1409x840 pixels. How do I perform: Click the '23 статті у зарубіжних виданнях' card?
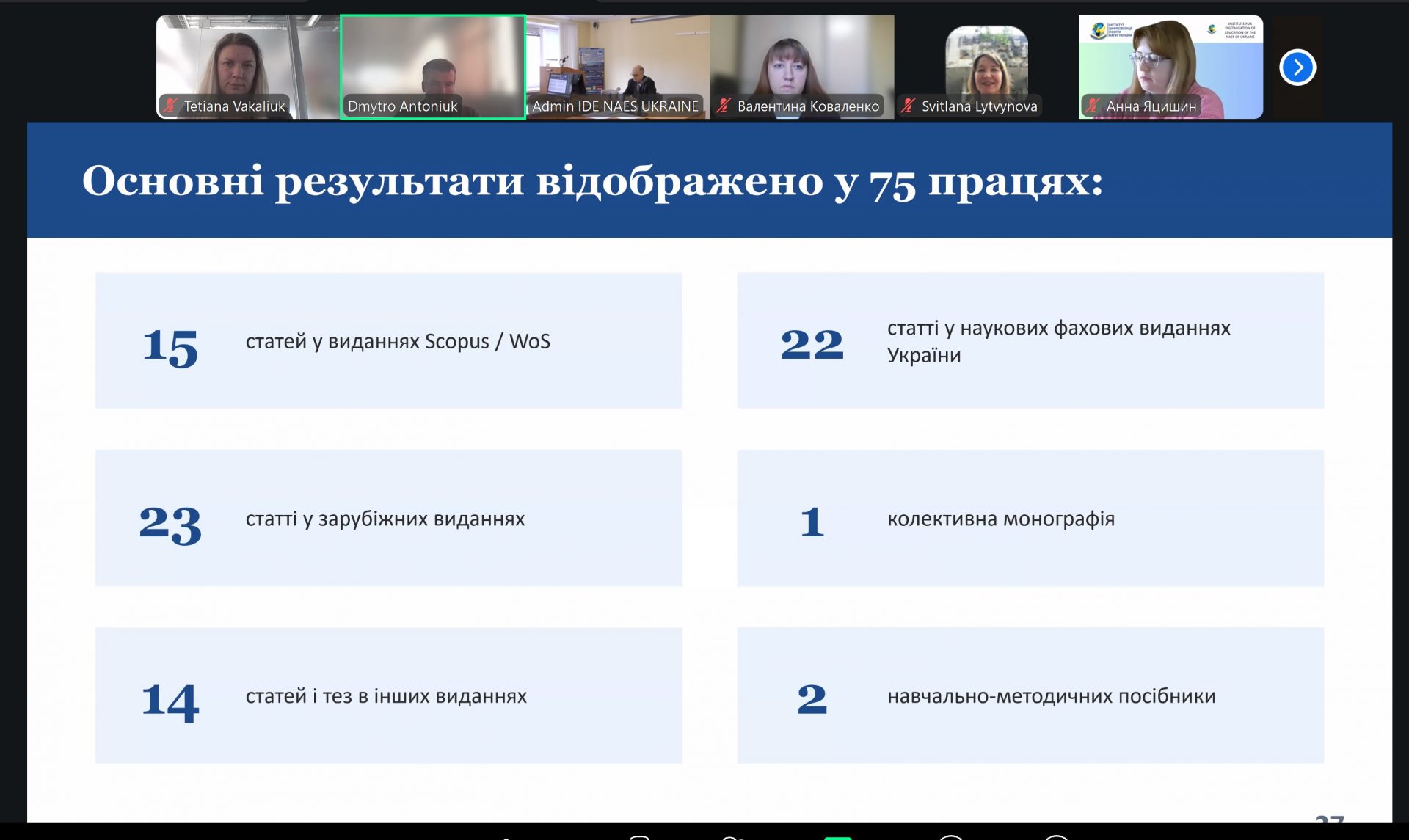click(388, 519)
